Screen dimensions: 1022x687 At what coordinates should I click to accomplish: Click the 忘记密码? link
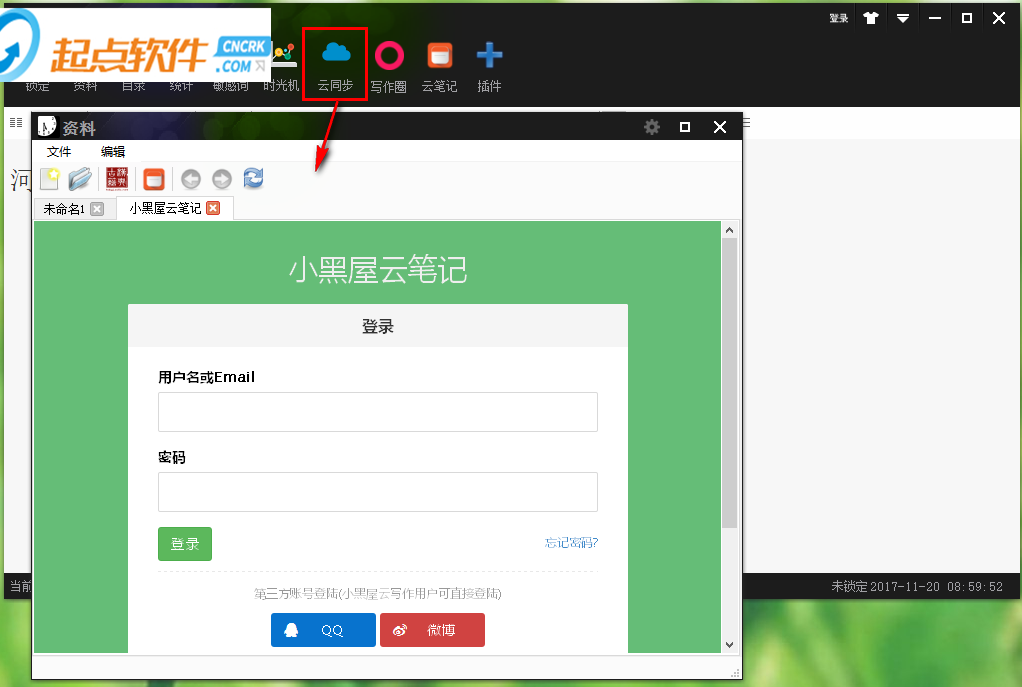[572, 542]
